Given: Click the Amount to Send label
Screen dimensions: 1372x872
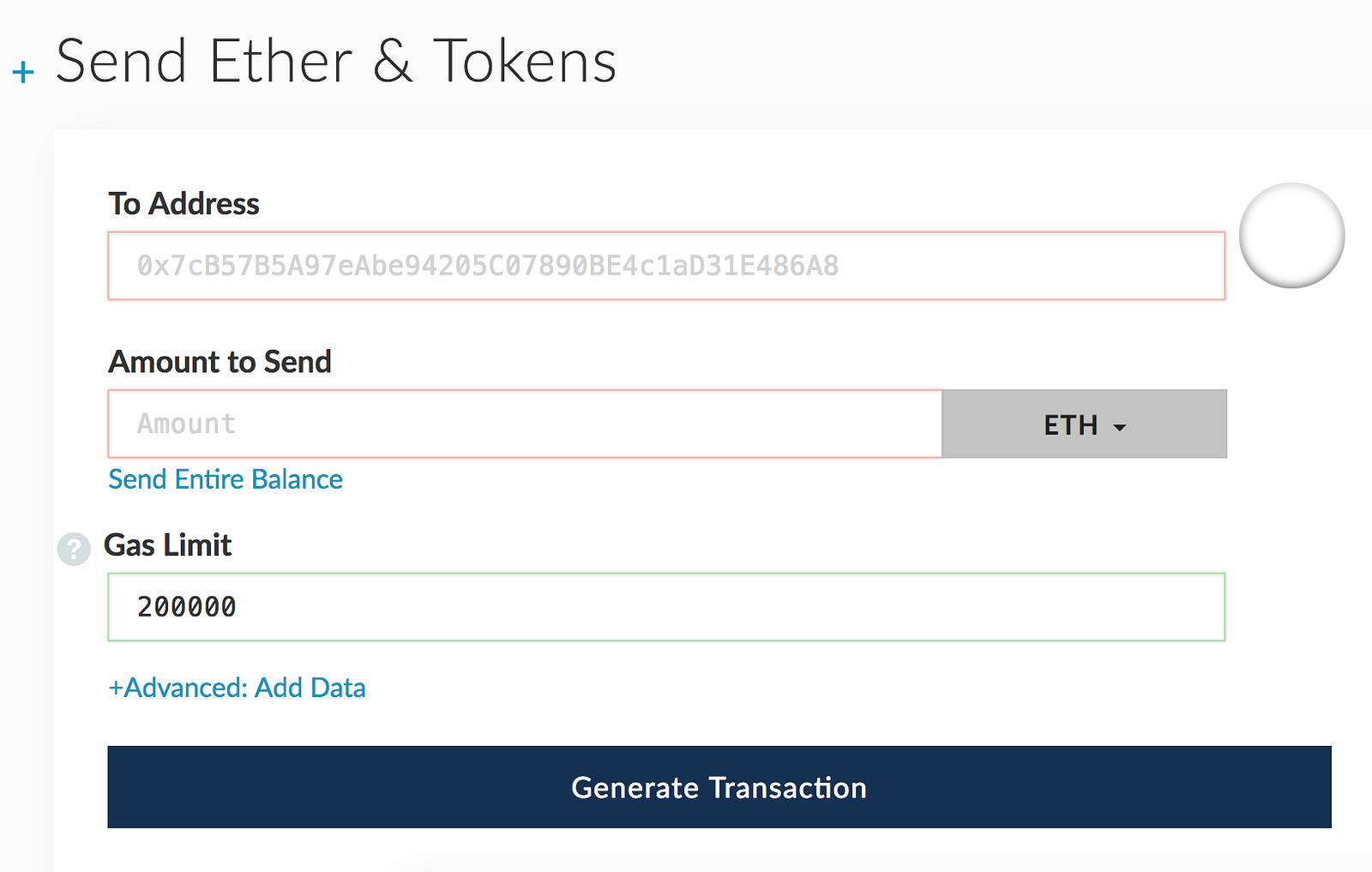Looking at the screenshot, I should [x=220, y=362].
